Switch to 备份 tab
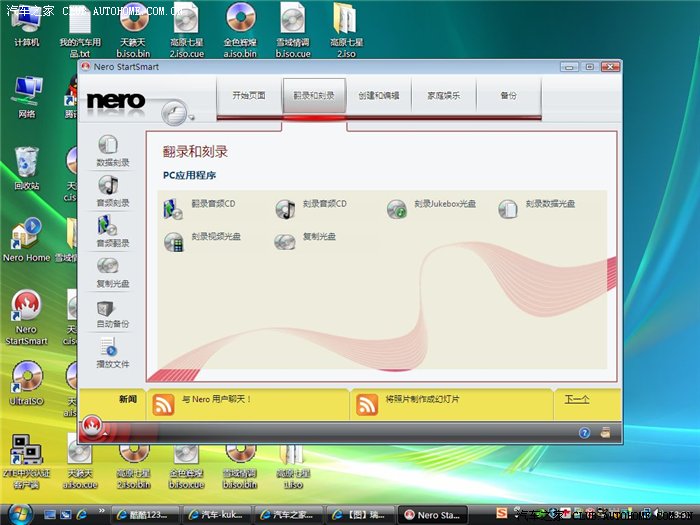The height and width of the screenshot is (525, 700). 508,96
